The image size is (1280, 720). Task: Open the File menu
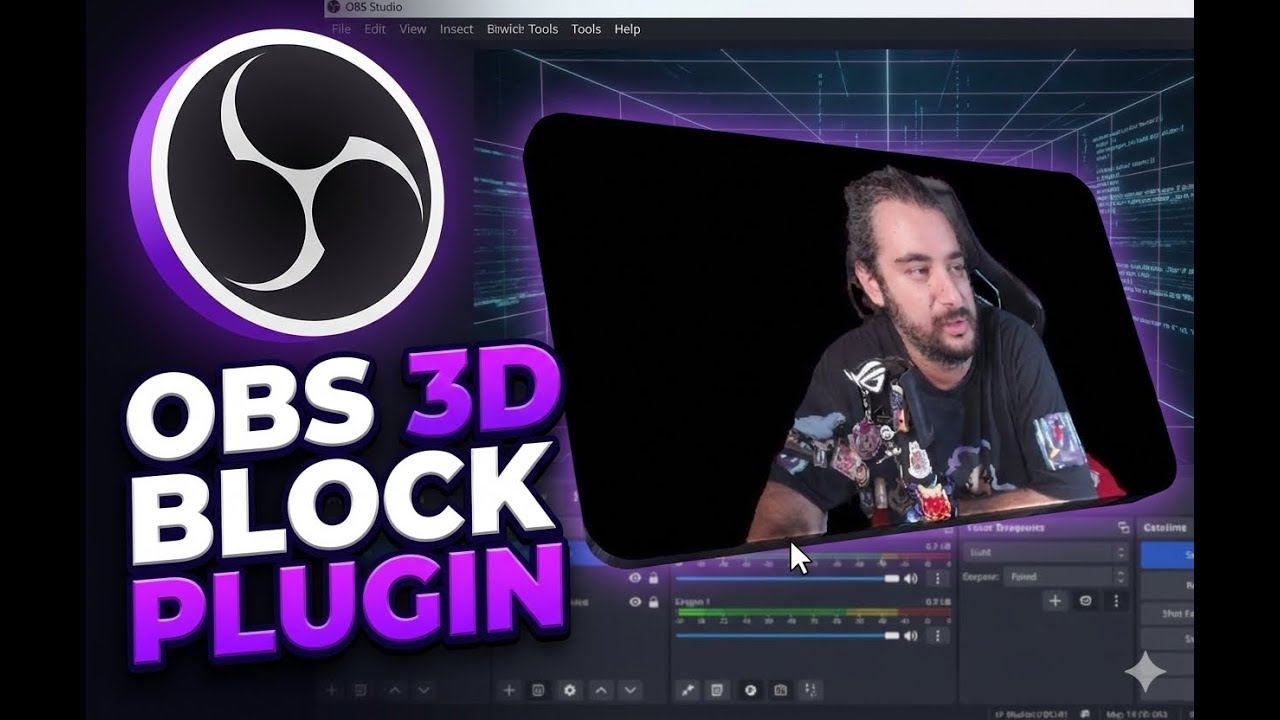[341, 29]
